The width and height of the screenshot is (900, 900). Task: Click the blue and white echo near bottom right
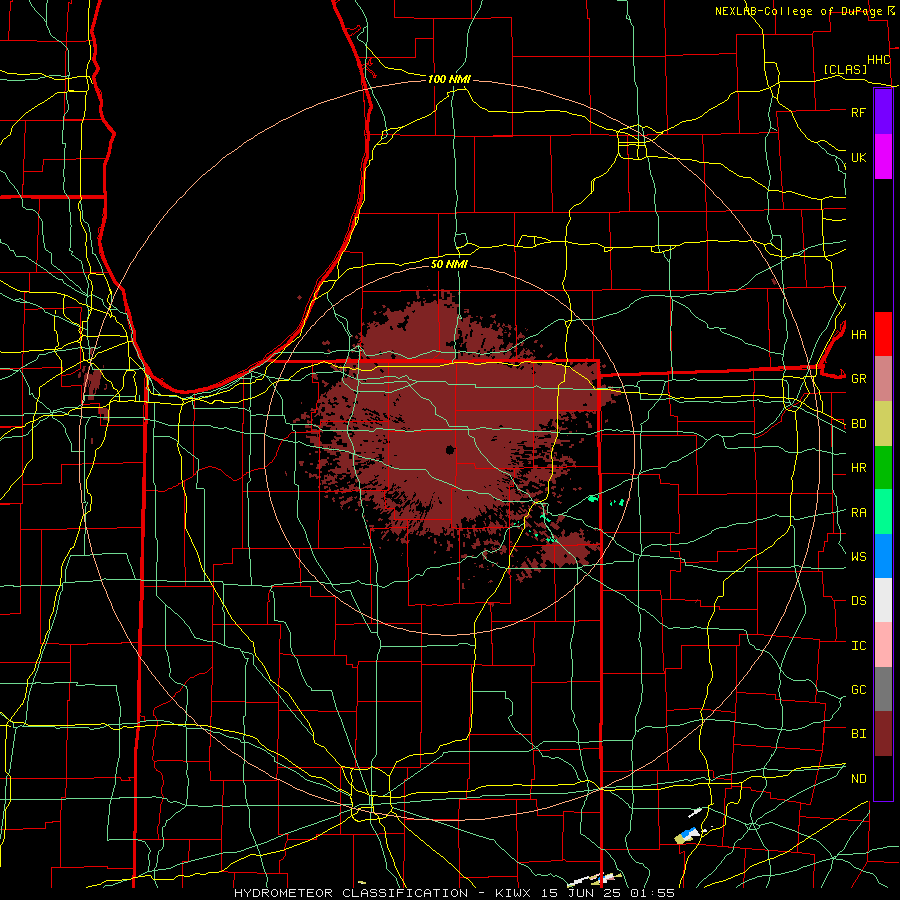[689, 834]
